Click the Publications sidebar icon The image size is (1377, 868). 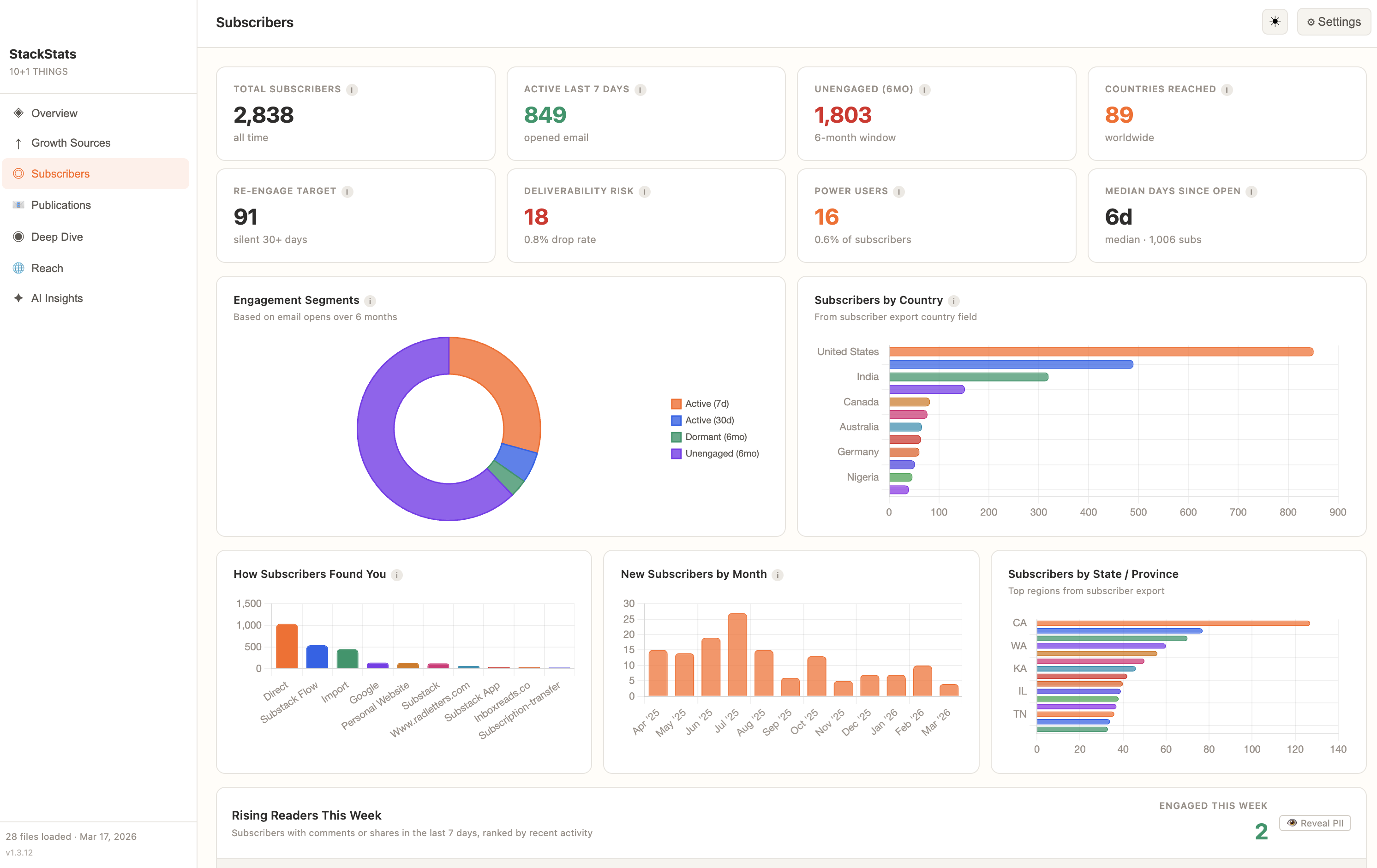click(19, 205)
